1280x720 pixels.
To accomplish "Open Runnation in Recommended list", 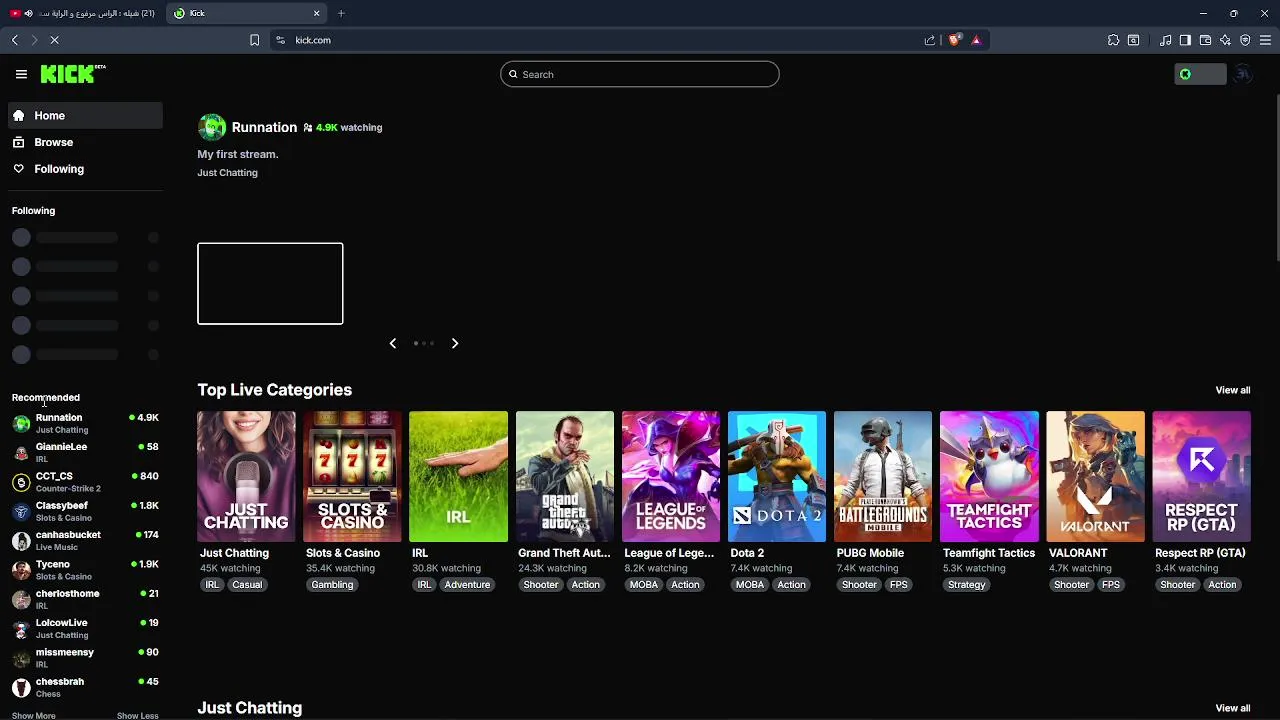I will point(84,423).
